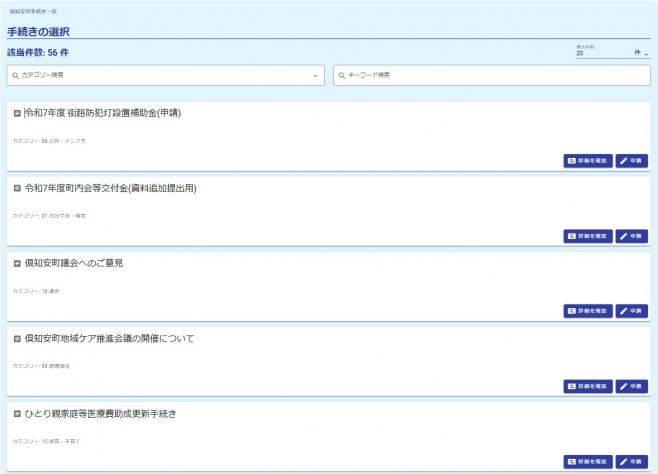The image size is (658, 474).
Task: Open the 令和7年度町内会等交付金(資料追加提出用) title
Action: pos(110,188)
